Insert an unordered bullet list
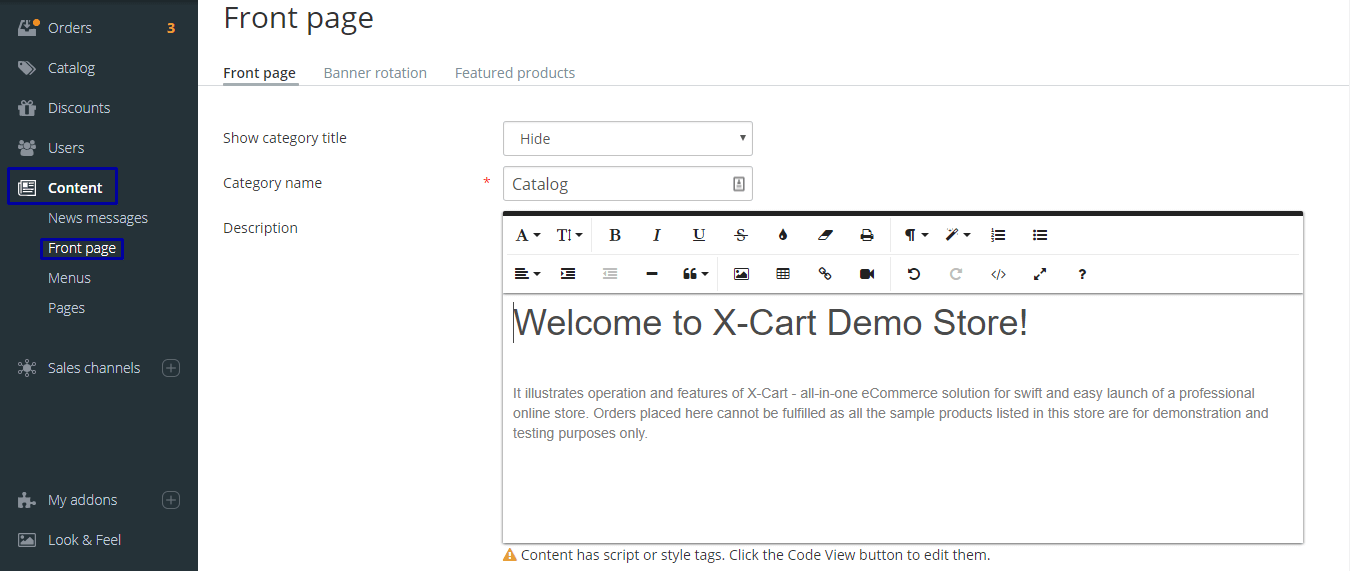 point(1040,235)
